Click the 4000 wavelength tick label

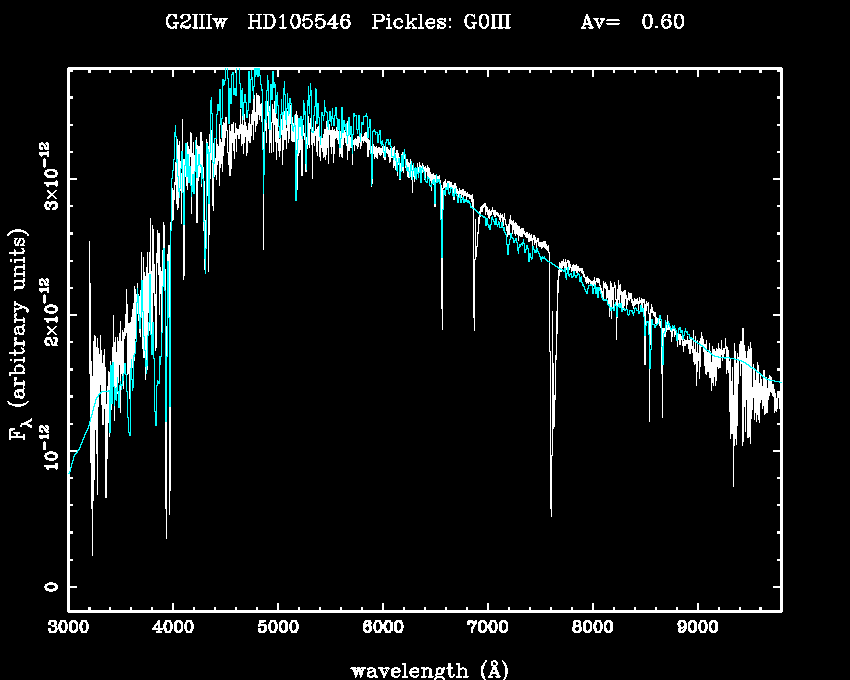(x=173, y=628)
